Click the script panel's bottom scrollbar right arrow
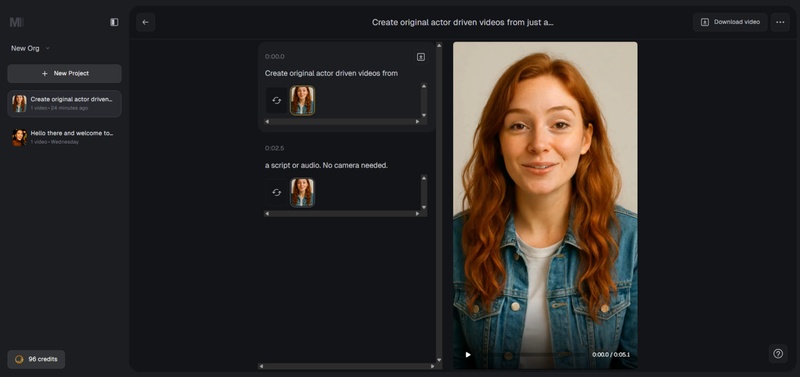 point(433,366)
